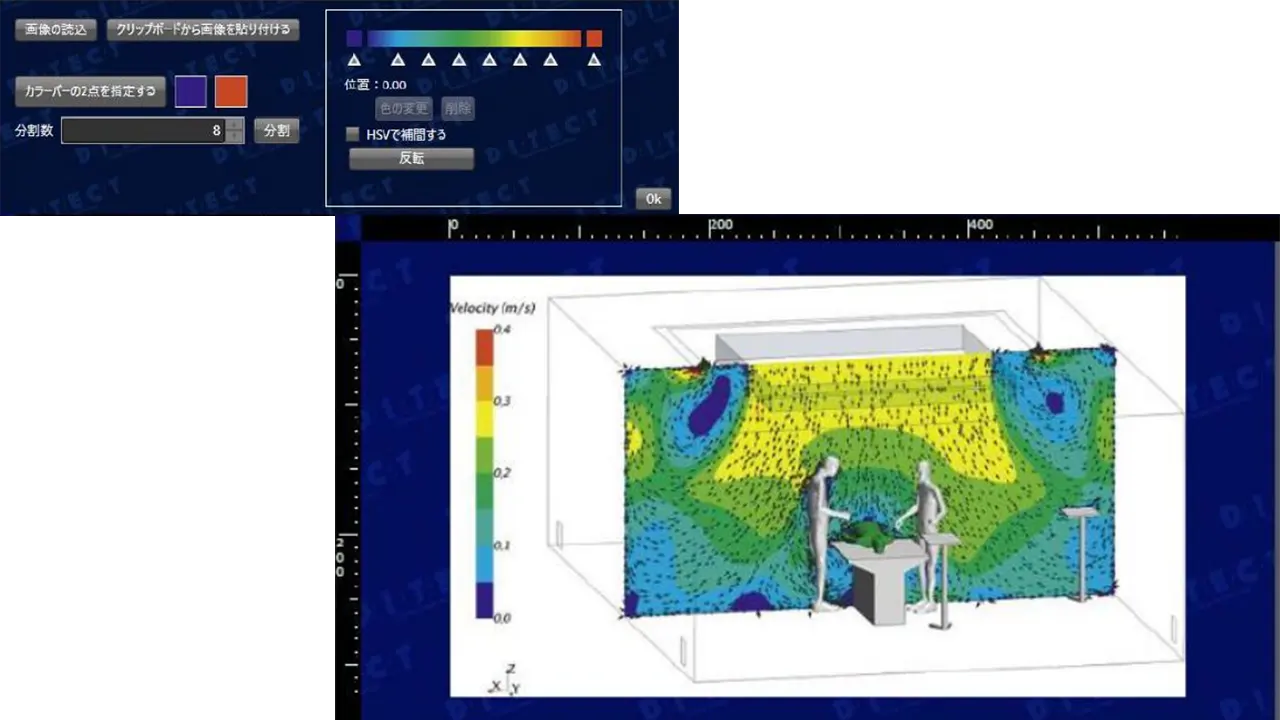The image size is (1280, 720).
Task: Increase 分割数 with the up stepper arrow
Action: click(235, 125)
